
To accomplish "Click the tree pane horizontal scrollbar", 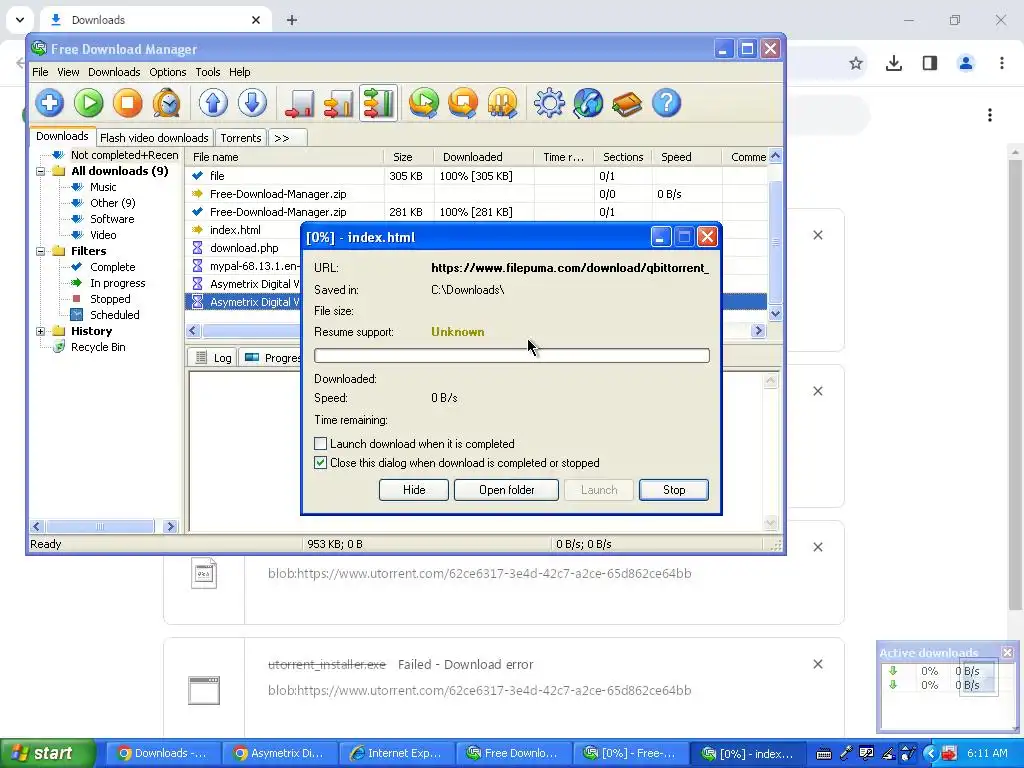I will tap(101, 526).
